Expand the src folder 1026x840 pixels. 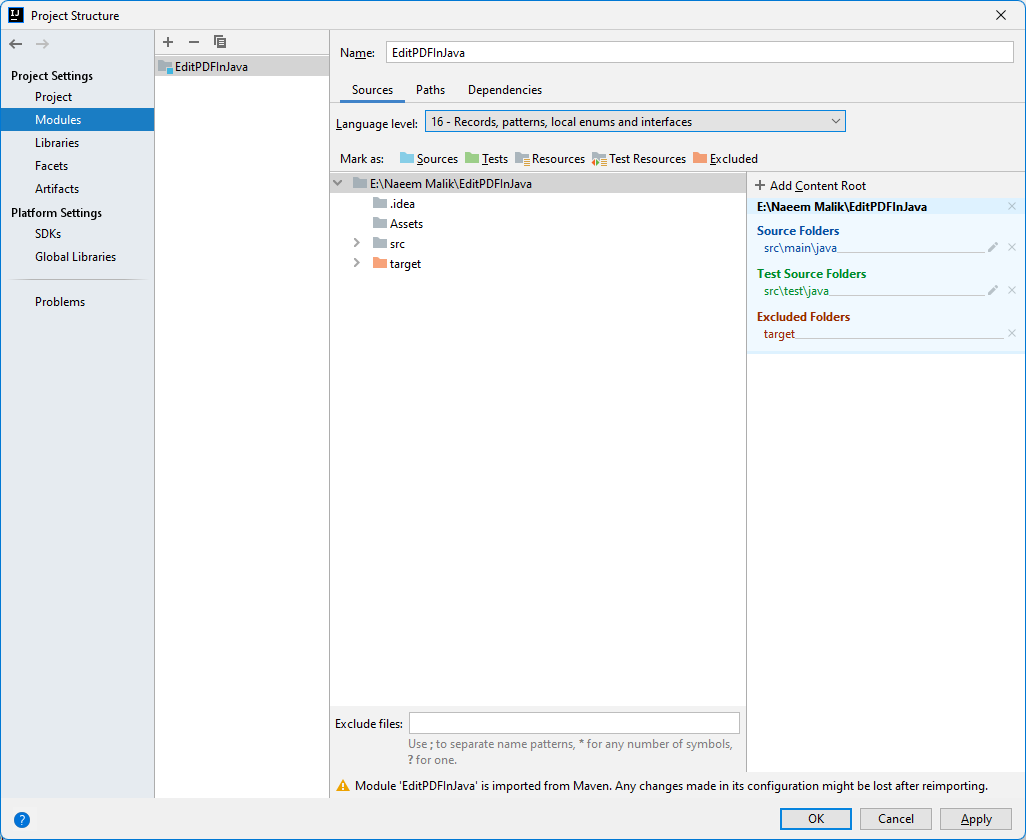(356, 243)
